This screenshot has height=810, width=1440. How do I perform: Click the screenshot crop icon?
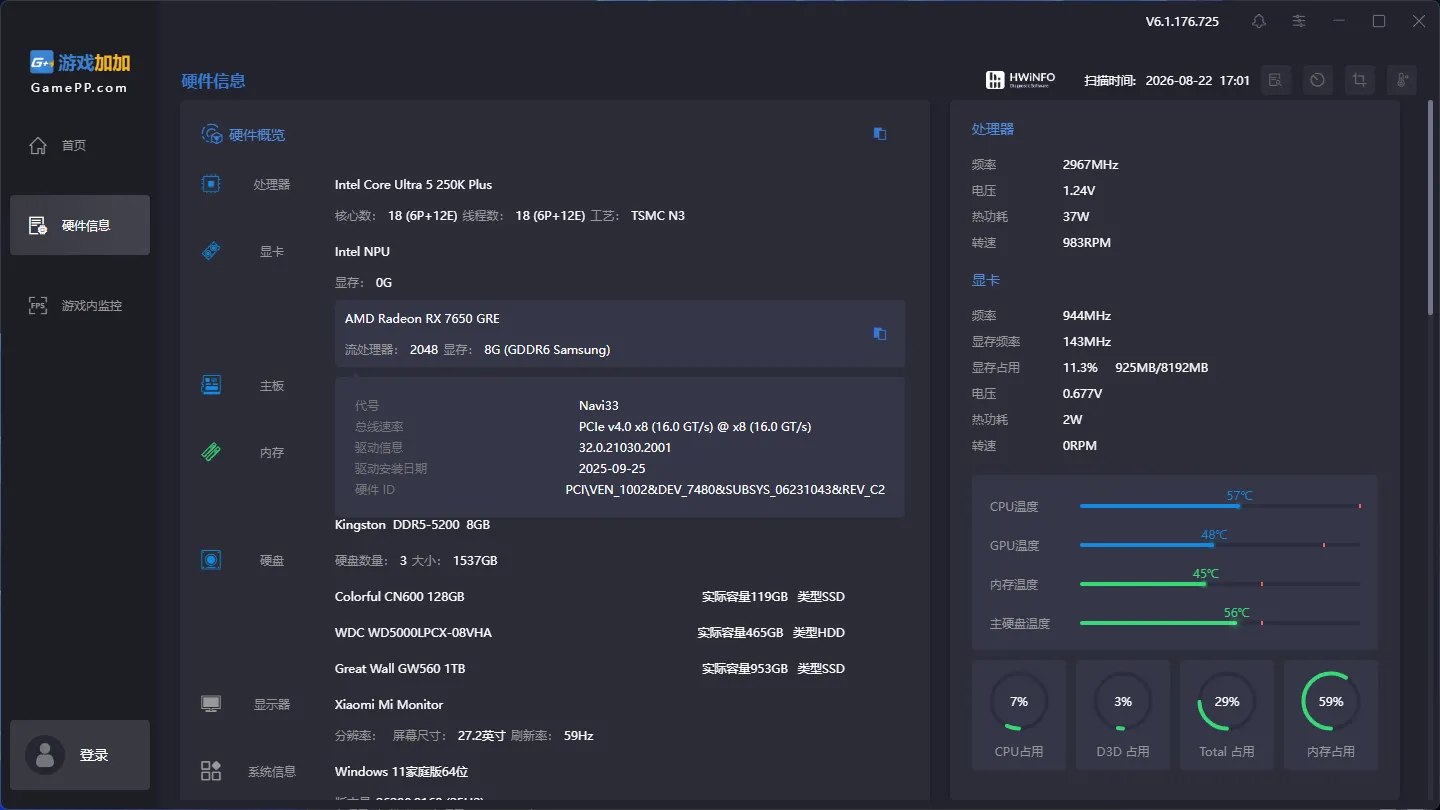point(1359,80)
